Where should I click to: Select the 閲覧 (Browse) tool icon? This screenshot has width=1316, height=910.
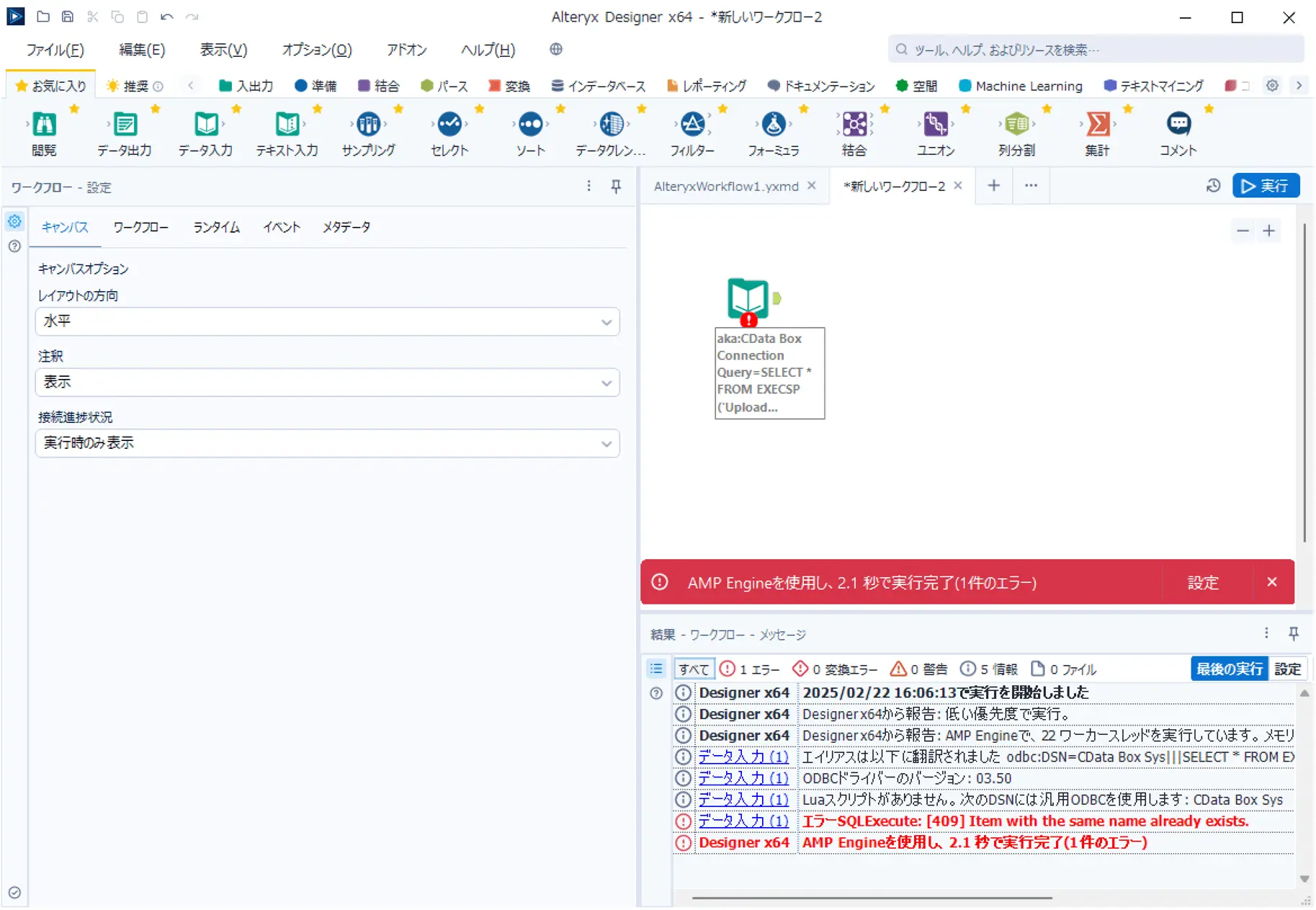tap(44, 125)
